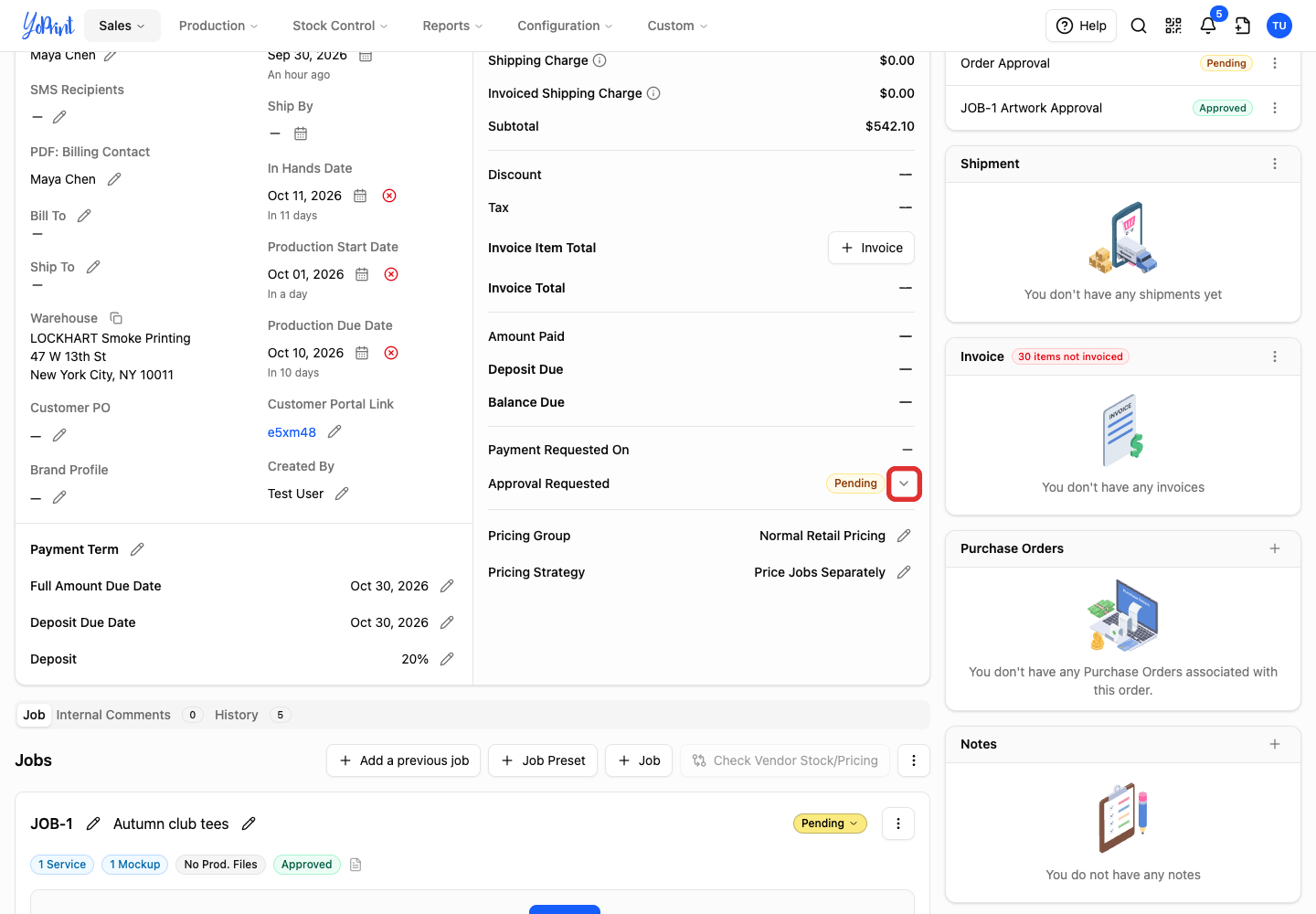Add a new Purchase Order plus icon
The height and width of the screenshot is (914, 1316).
click(x=1275, y=548)
